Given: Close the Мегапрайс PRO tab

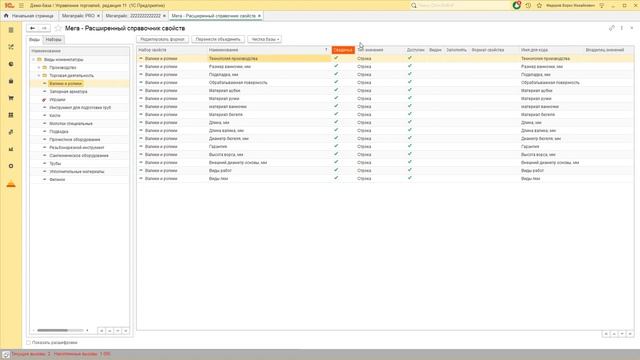Looking at the screenshot, I should (x=98, y=16).
